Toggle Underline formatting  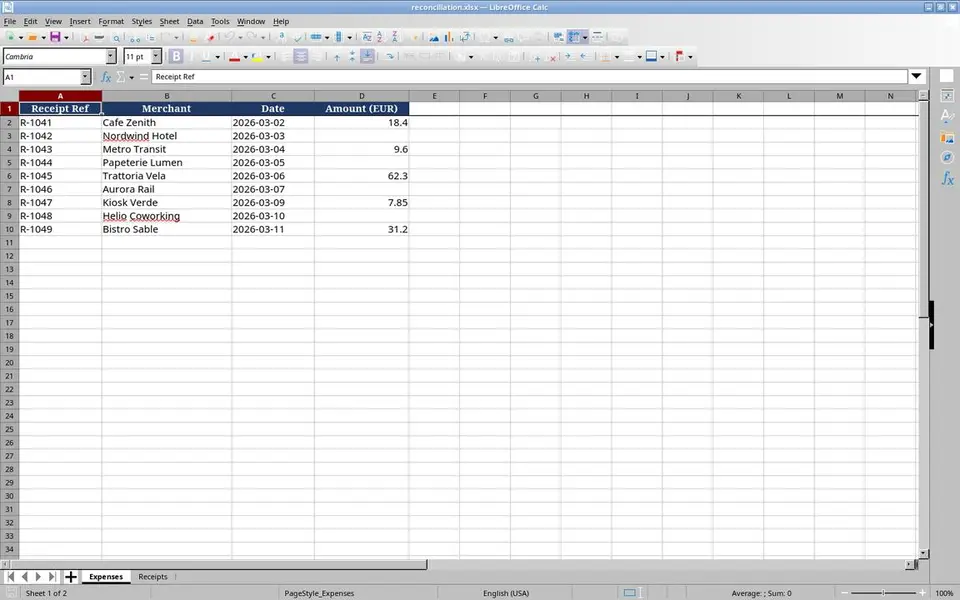pyautogui.click(x=206, y=56)
